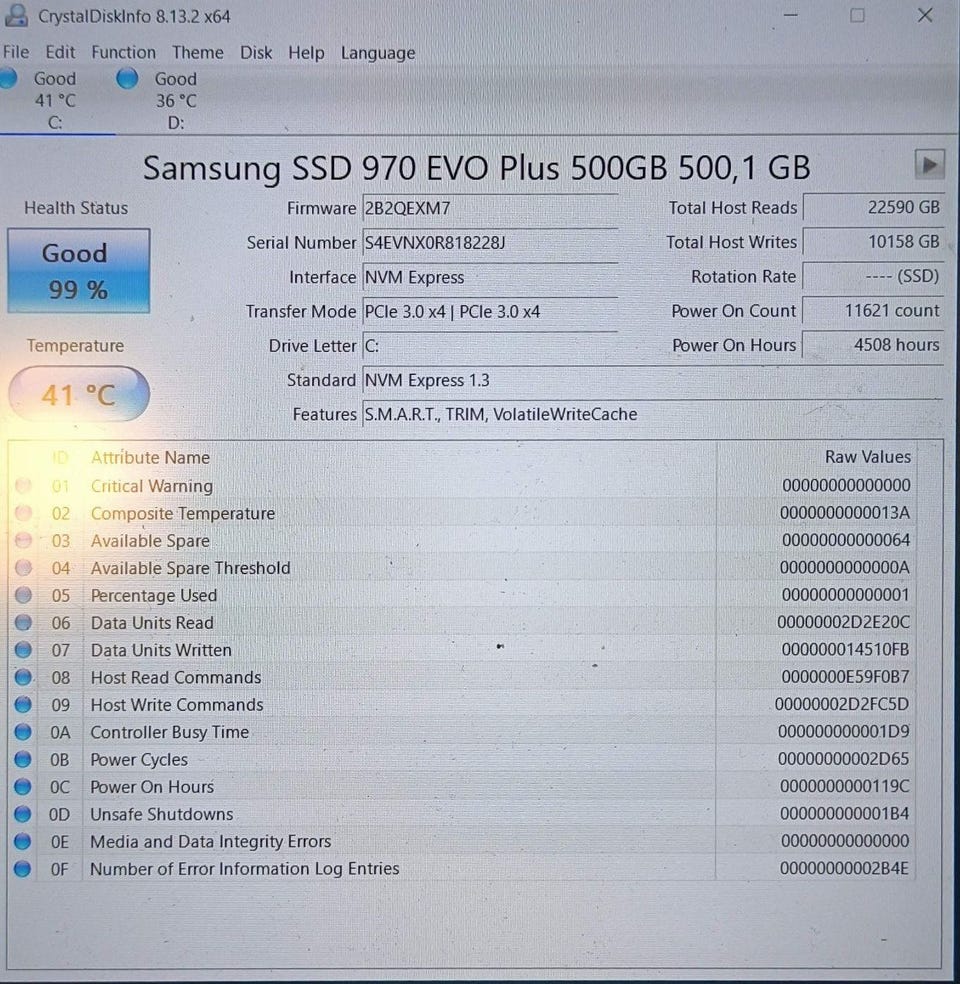
Task: Click the status orb for Host Write Commands
Action: point(23,704)
